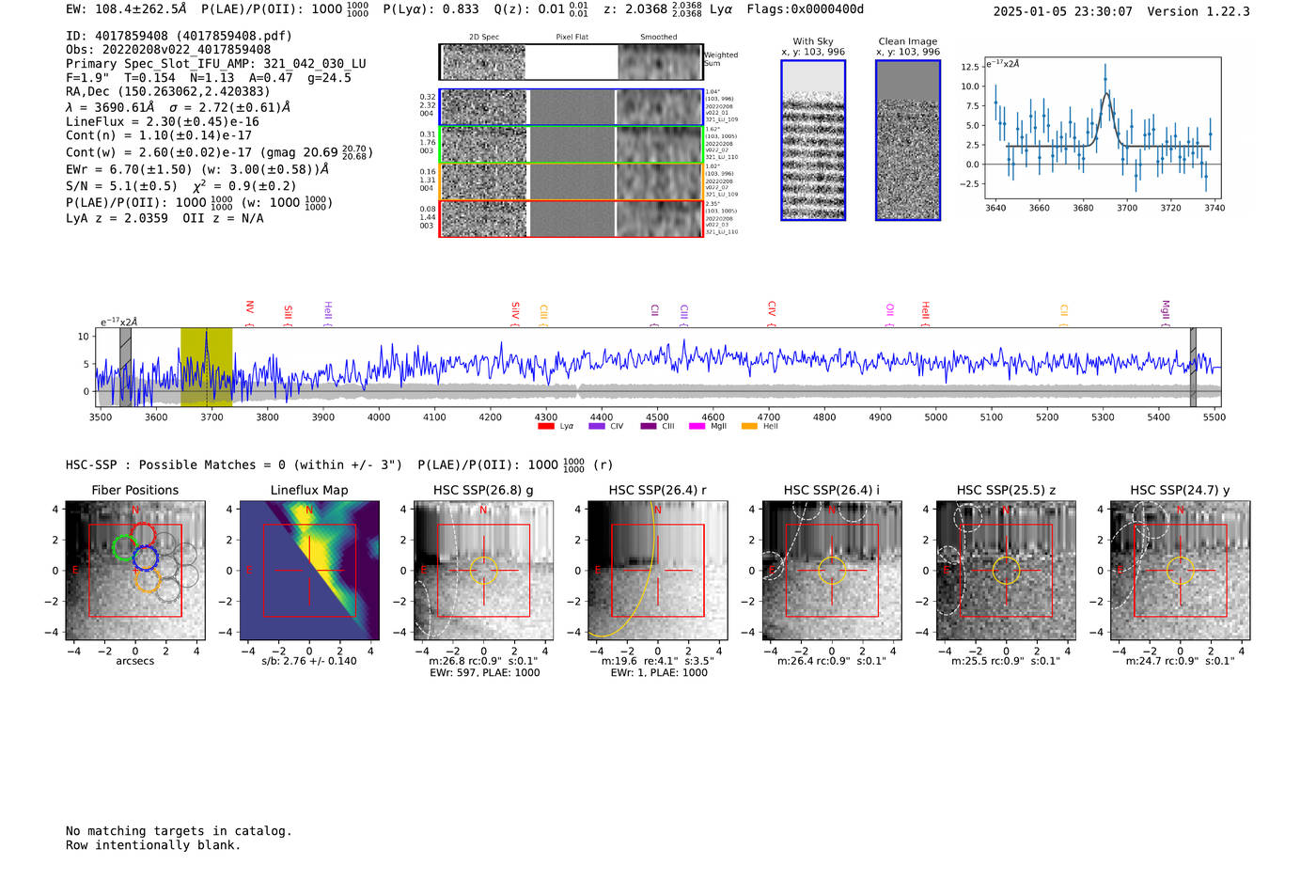Click the P(Lyα): 0.833 header value

click(x=431, y=9)
